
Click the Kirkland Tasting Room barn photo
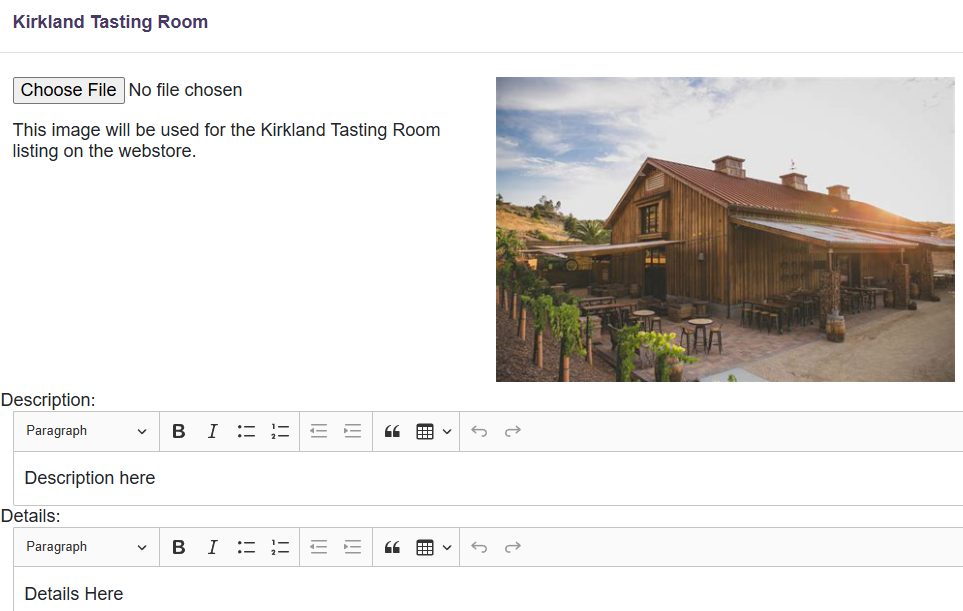tap(725, 229)
